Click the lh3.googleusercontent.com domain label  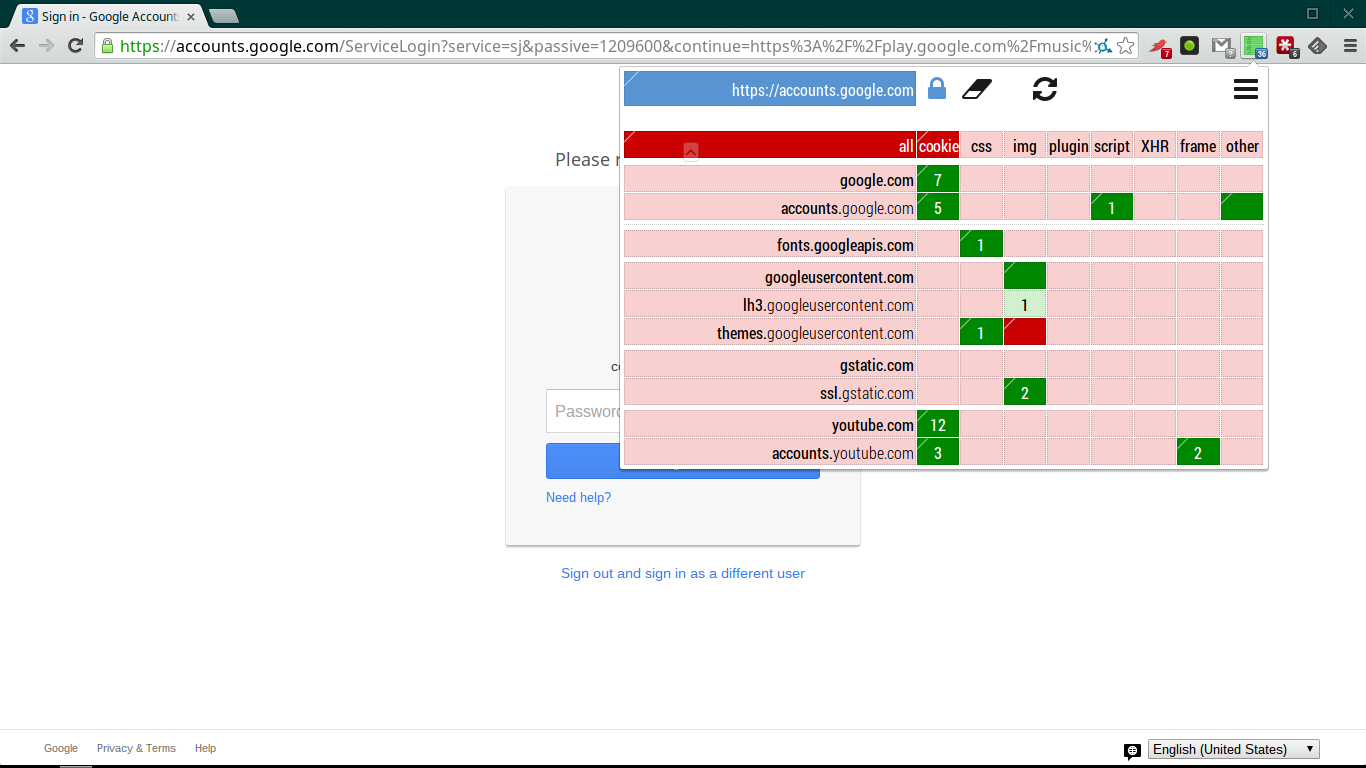tap(770, 304)
